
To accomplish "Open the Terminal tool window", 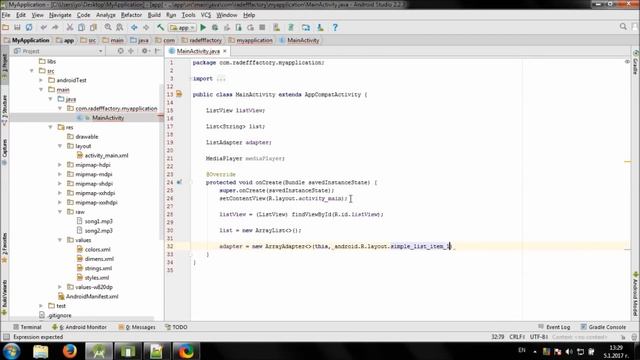I will click(x=27, y=327).
